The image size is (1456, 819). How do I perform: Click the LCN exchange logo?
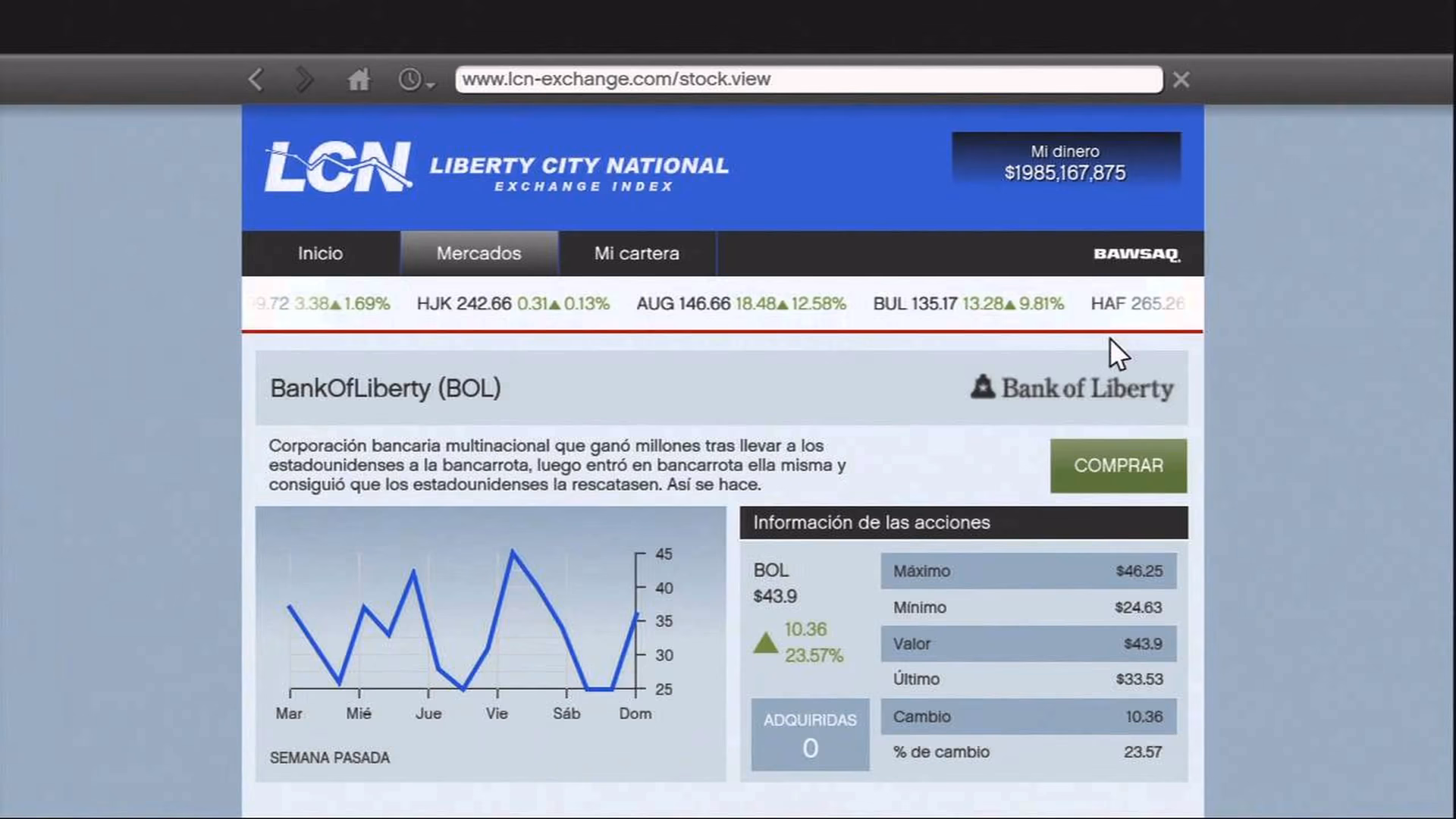pyautogui.click(x=338, y=167)
